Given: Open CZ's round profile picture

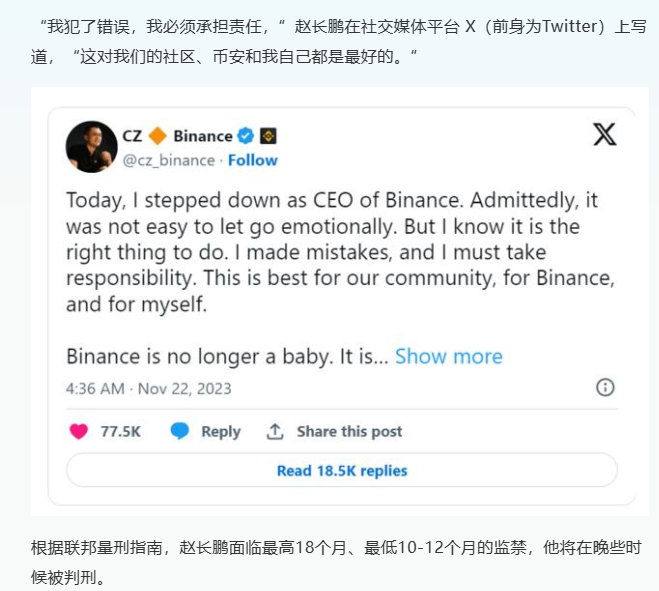Looking at the screenshot, I should [x=92, y=147].
